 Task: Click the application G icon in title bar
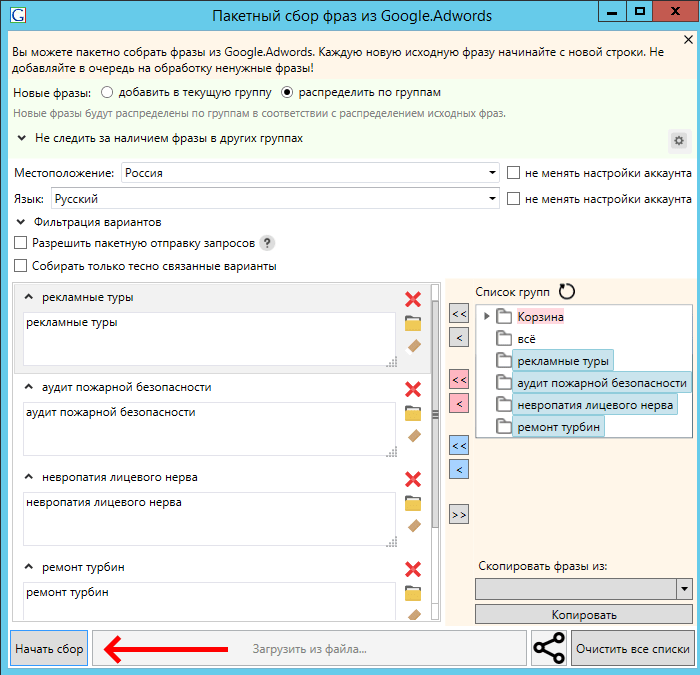click(x=18, y=15)
